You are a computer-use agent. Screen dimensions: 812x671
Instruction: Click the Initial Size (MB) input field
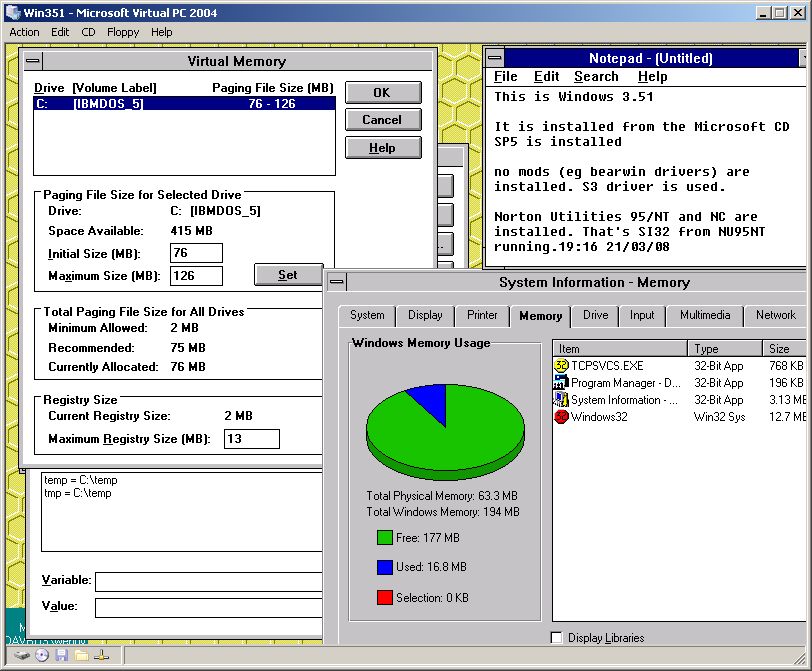pos(196,253)
